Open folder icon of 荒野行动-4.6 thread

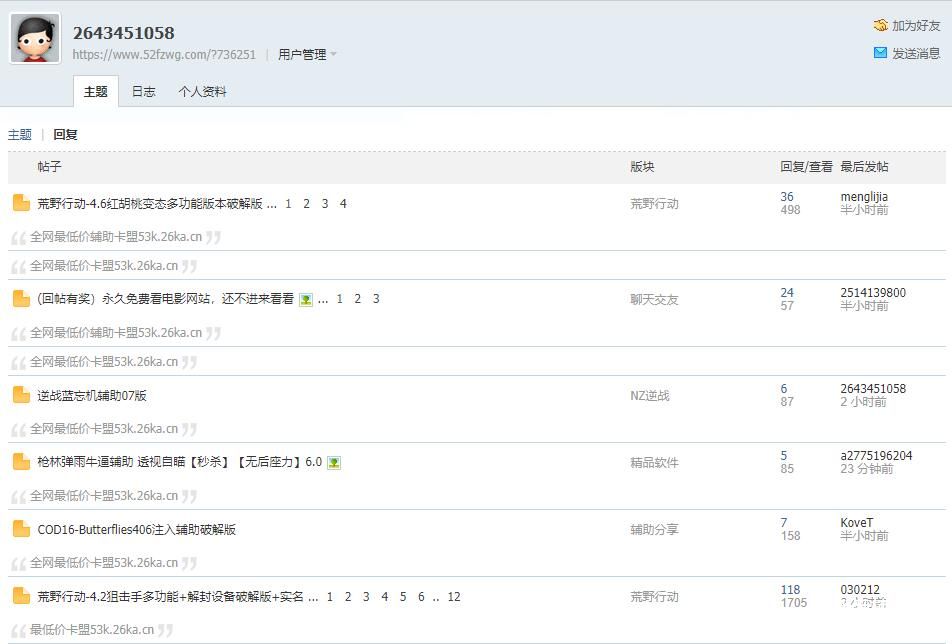coord(21,203)
